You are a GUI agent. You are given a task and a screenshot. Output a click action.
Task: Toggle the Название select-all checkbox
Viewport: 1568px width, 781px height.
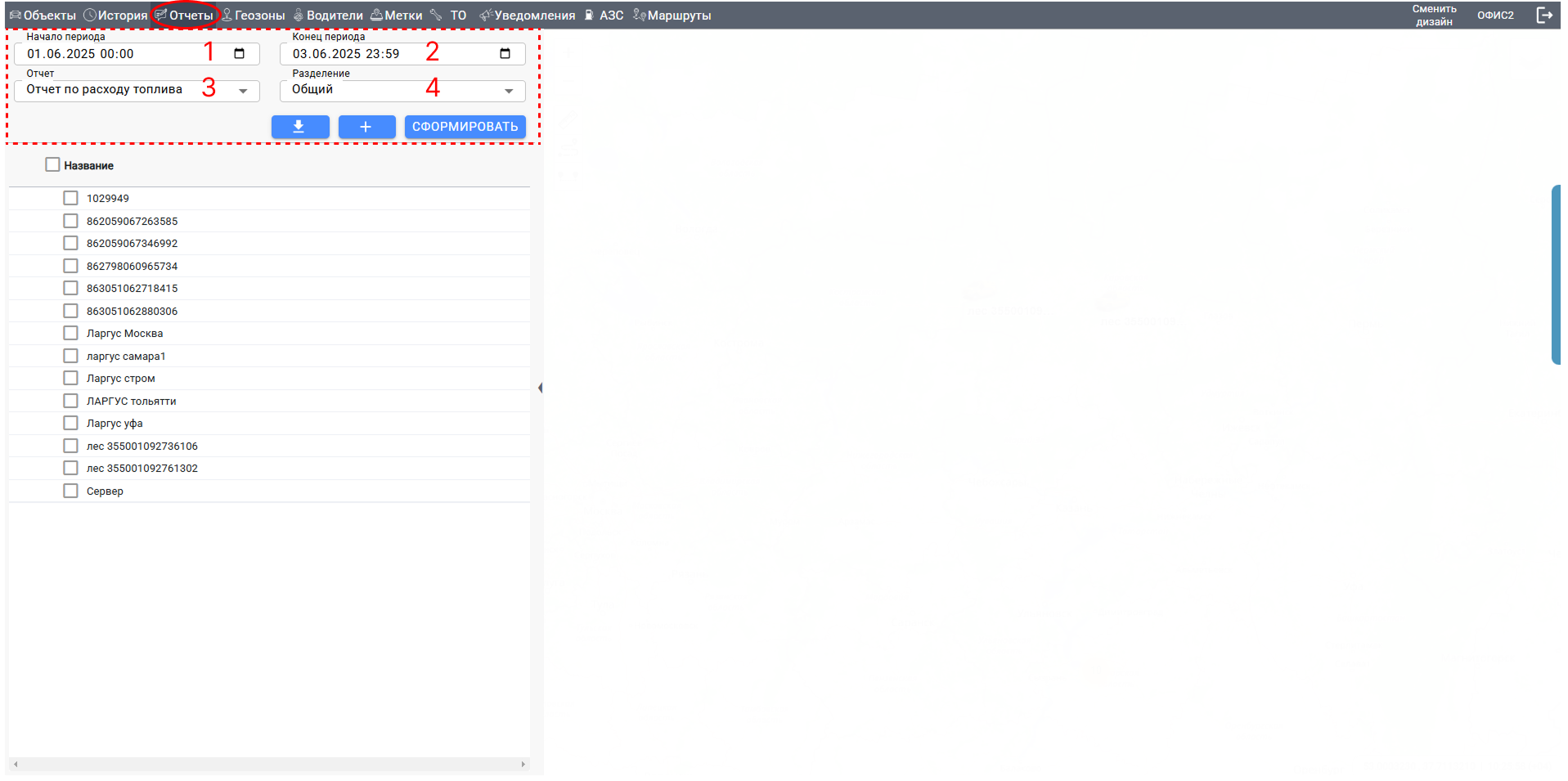(53, 165)
